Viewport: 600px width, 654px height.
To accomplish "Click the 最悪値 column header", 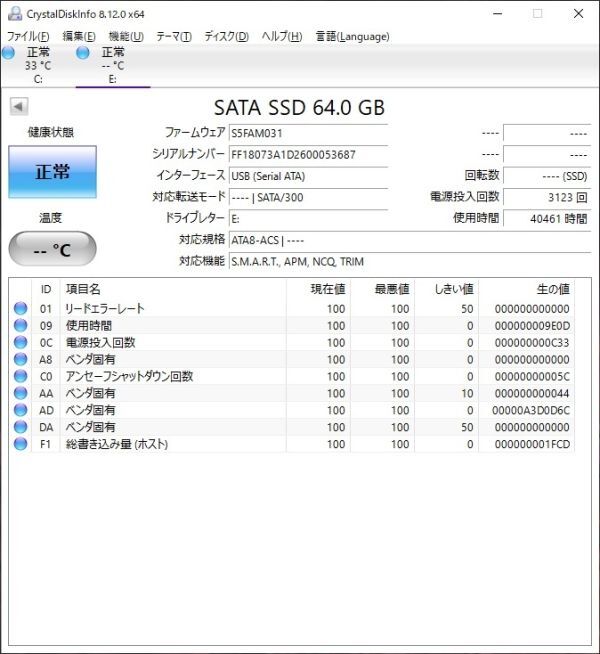I will pos(383,289).
